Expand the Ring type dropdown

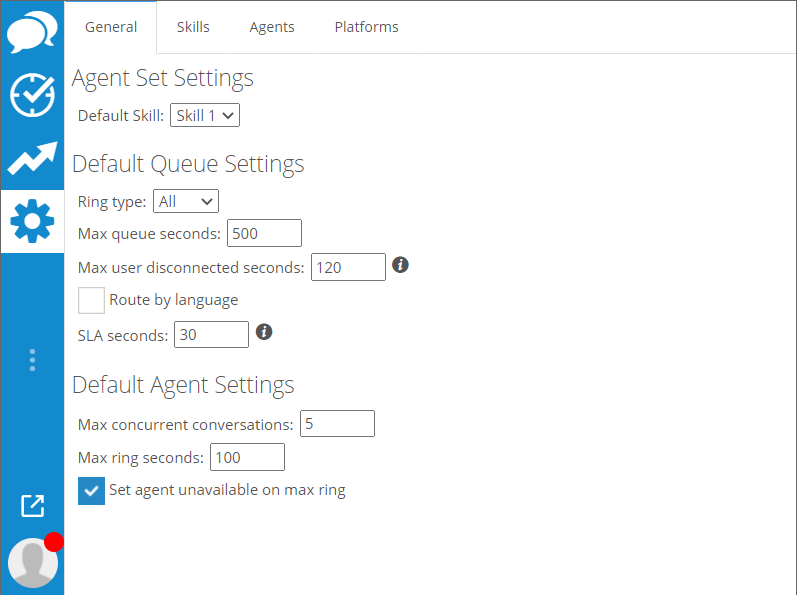pos(186,202)
